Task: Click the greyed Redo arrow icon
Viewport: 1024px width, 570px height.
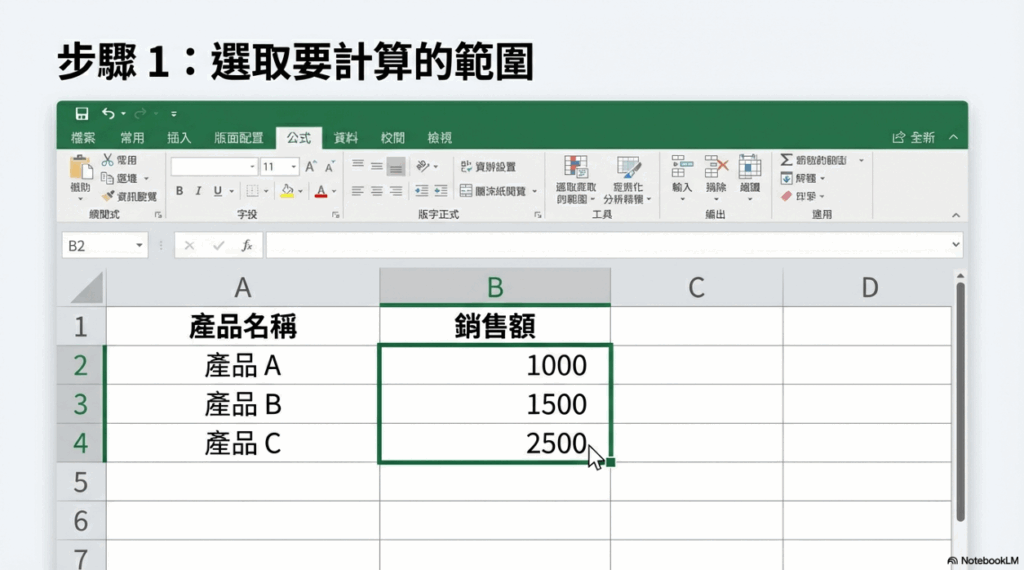Action: pos(140,114)
